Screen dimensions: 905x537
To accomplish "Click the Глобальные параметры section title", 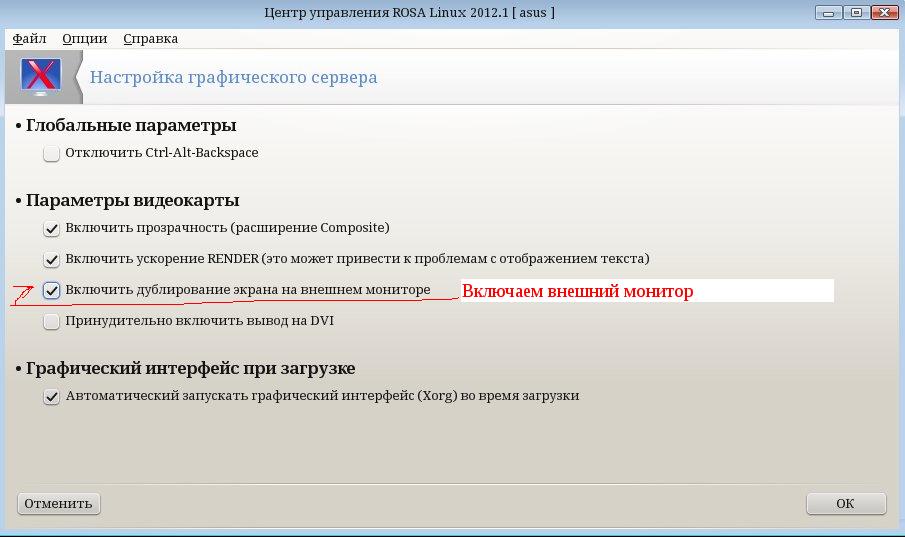I will 131,125.
